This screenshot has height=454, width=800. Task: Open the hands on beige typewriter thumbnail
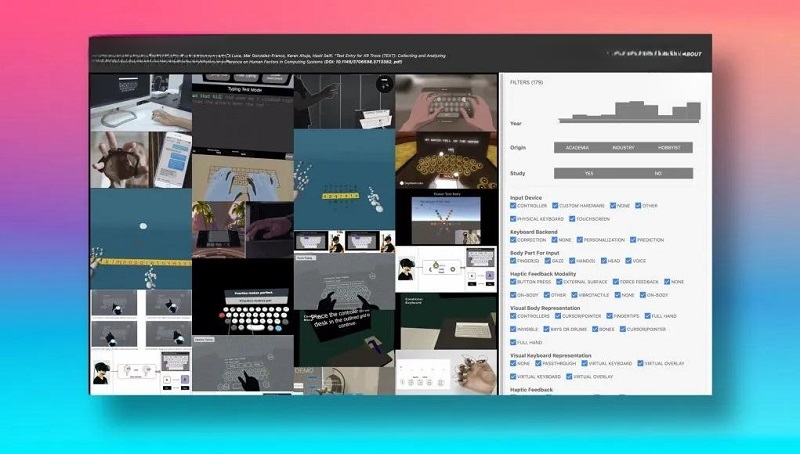(x=446, y=103)
